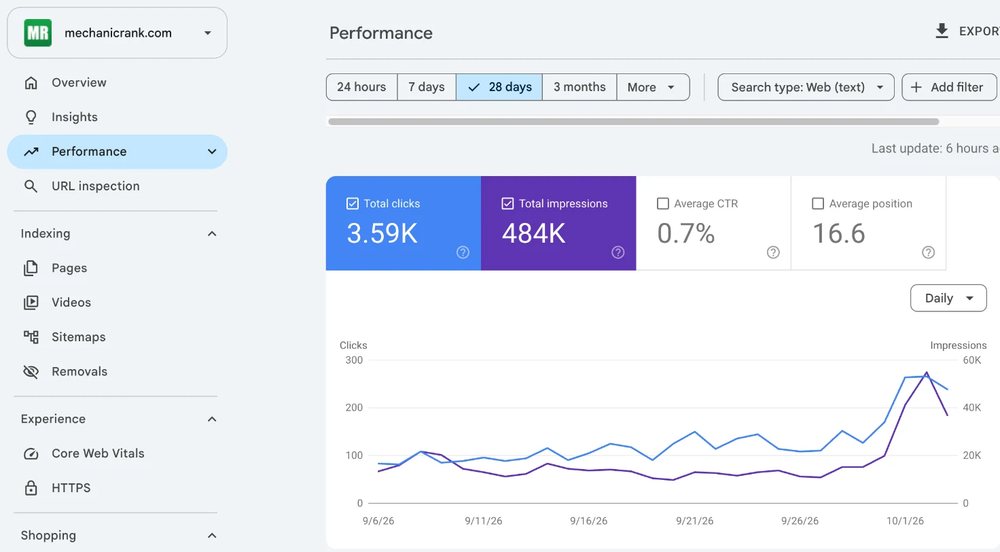Open the HTTPS report

tap(117, 488)
